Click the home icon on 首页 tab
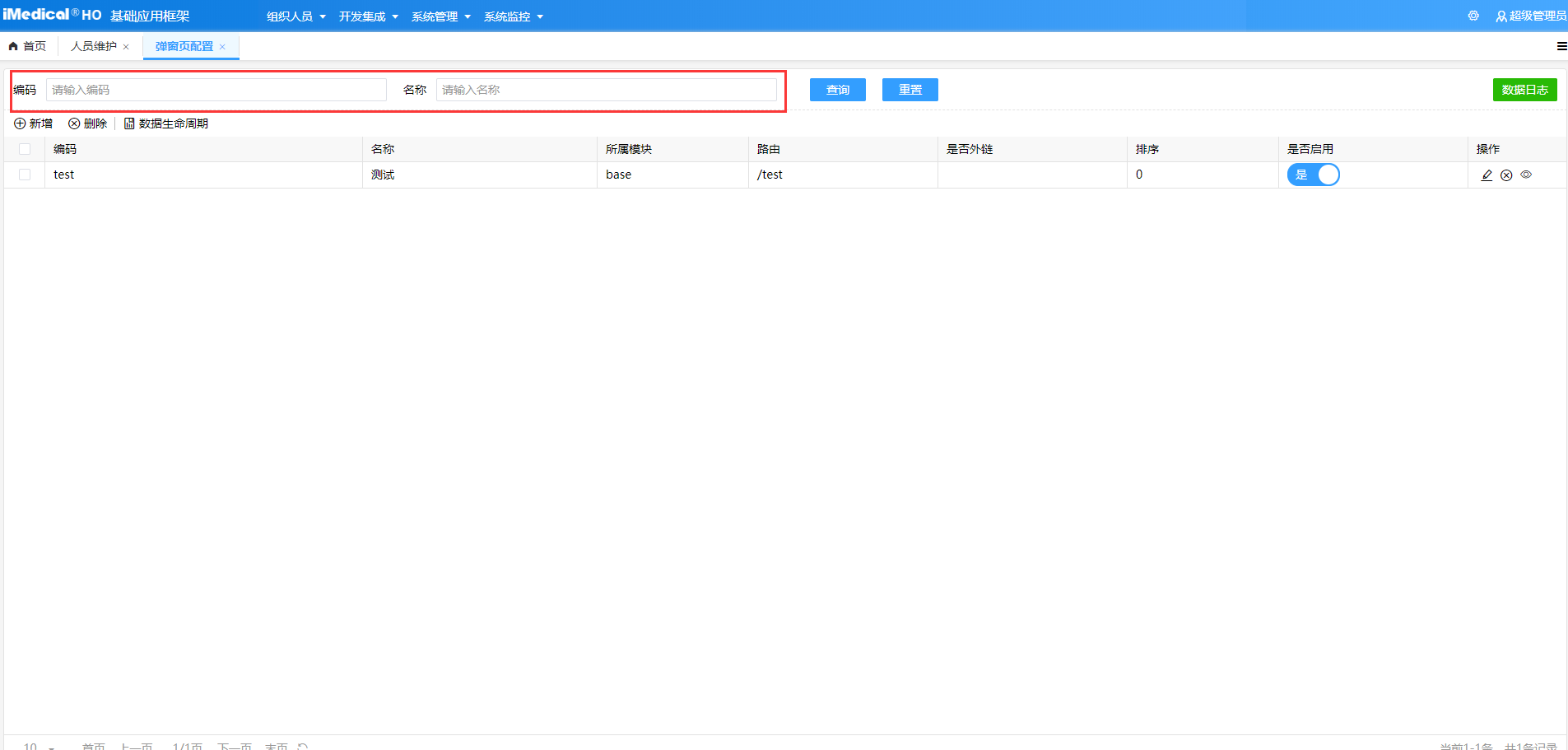The image size is (1568, 750). pyautogui.click(x=13, y=46)
